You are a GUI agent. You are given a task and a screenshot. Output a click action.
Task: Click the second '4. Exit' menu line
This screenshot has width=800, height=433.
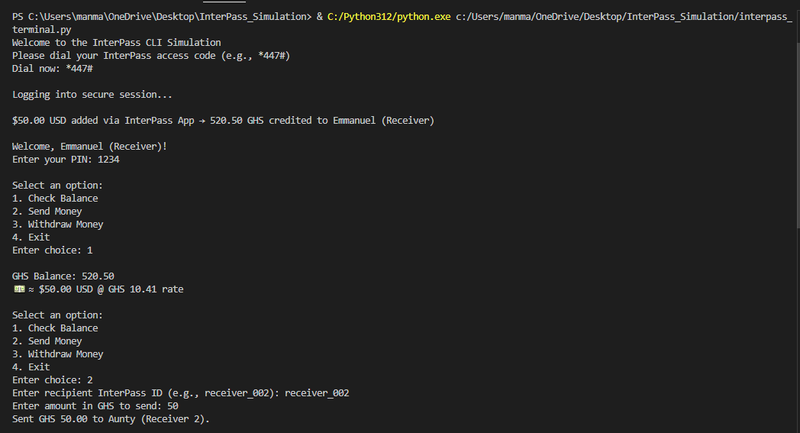(x=31, y=367)
